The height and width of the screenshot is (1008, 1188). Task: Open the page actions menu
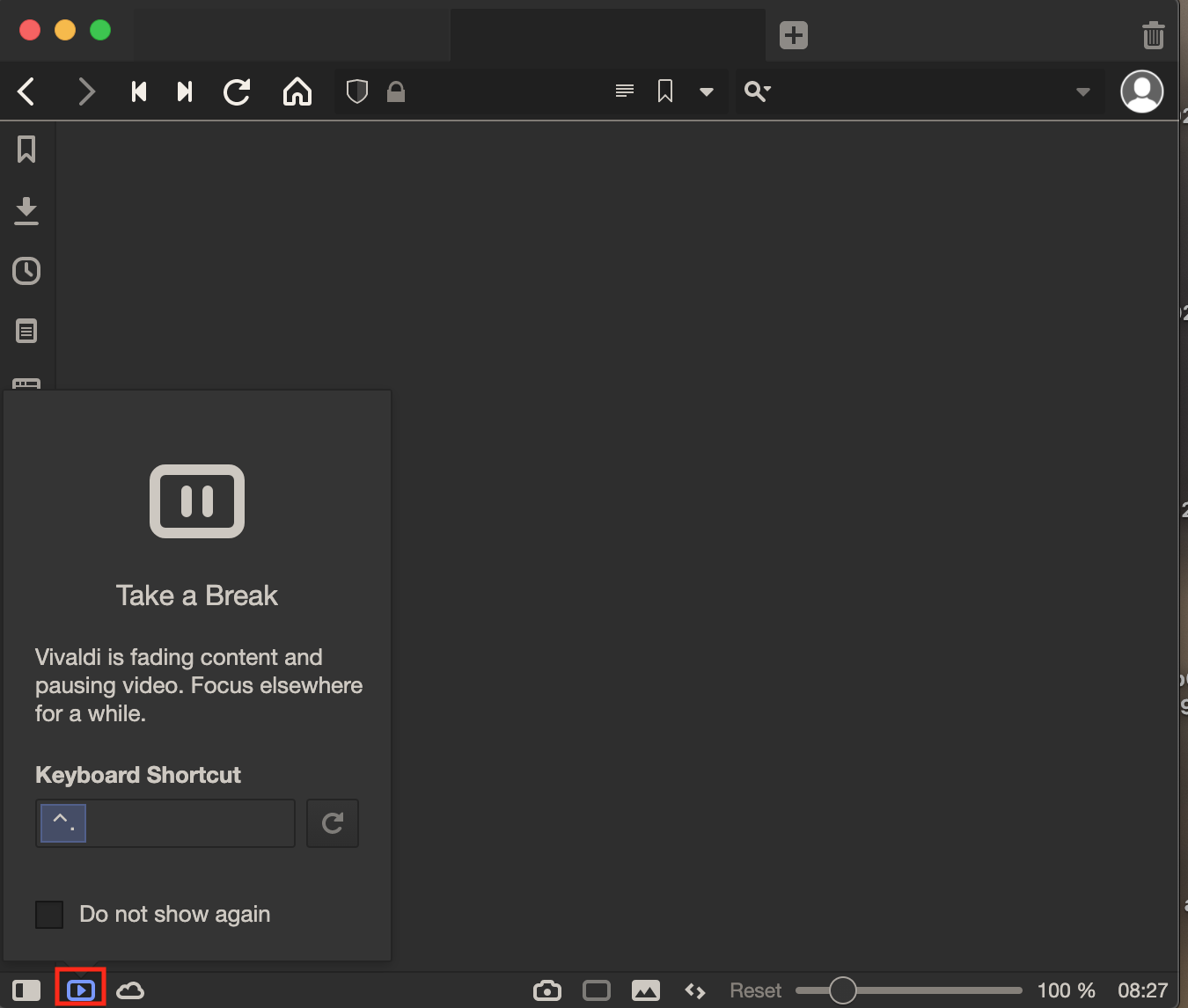coord(695,991)
